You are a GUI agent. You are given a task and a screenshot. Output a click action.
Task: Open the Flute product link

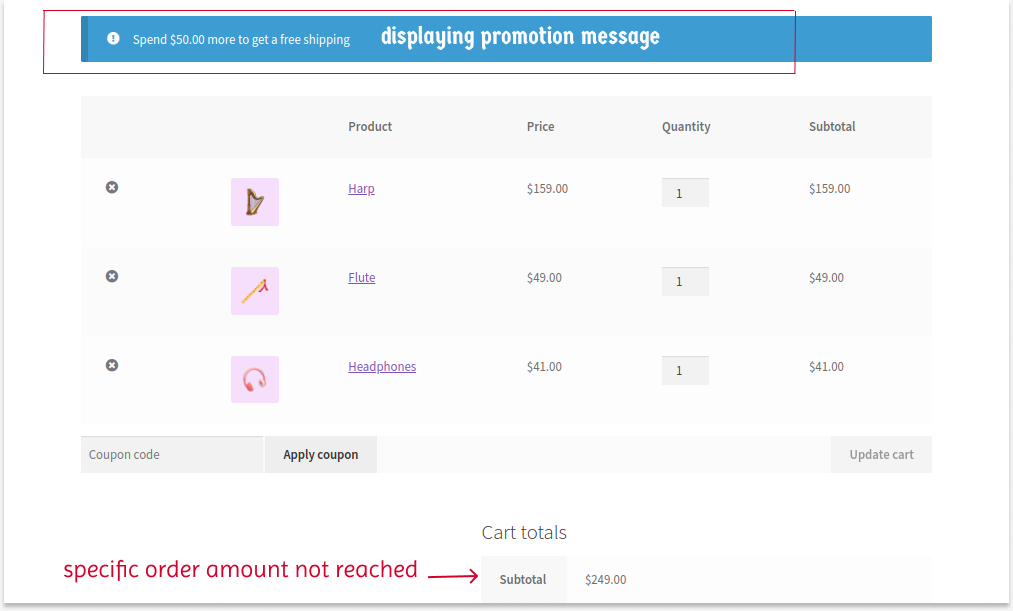coord(362,278)
